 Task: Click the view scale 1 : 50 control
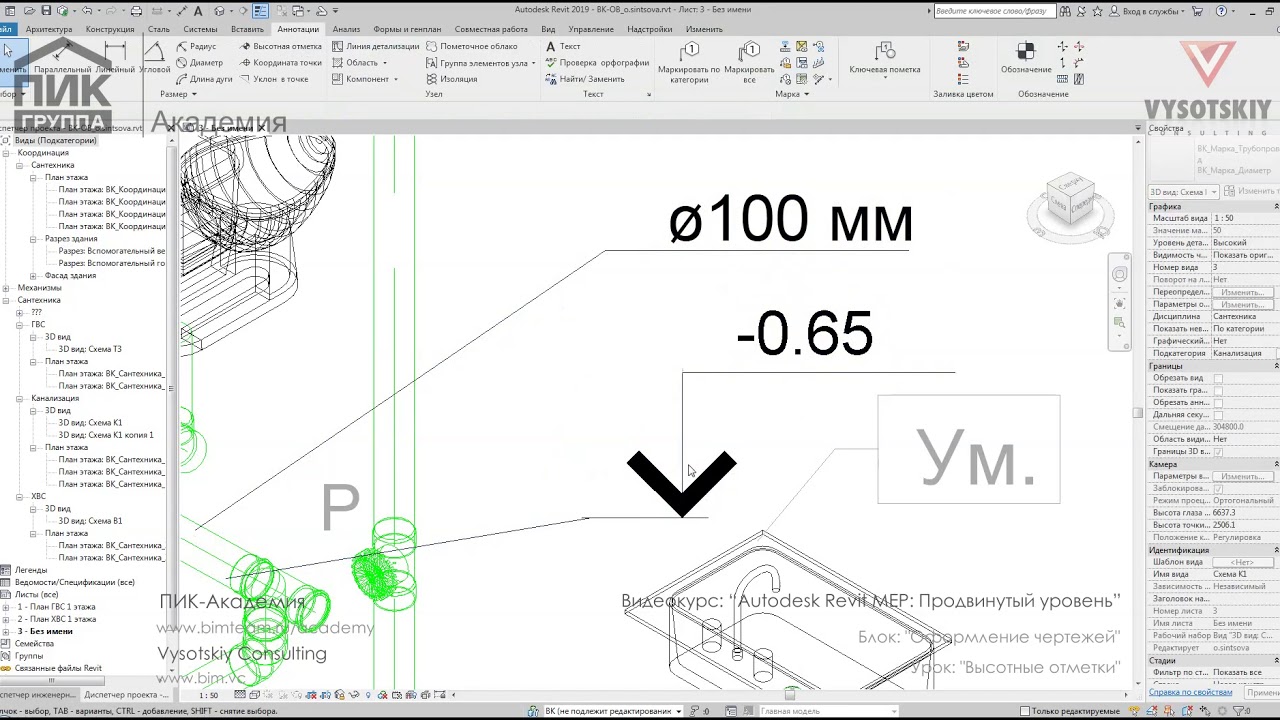[x=208, y=695]
